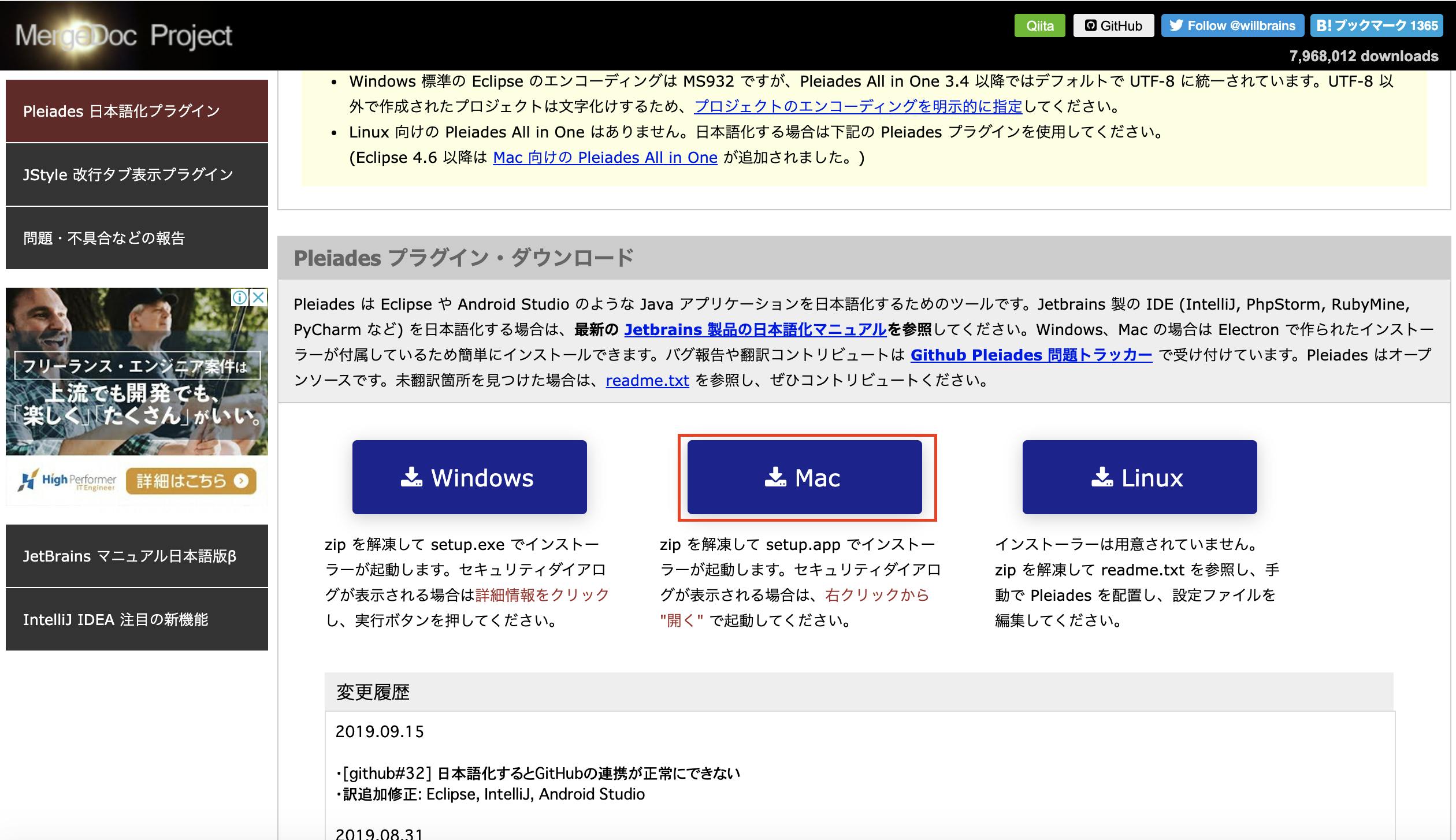Click the download icon on the Linux button
This screenshot has width=1456, height=840.
point(1101,477)
